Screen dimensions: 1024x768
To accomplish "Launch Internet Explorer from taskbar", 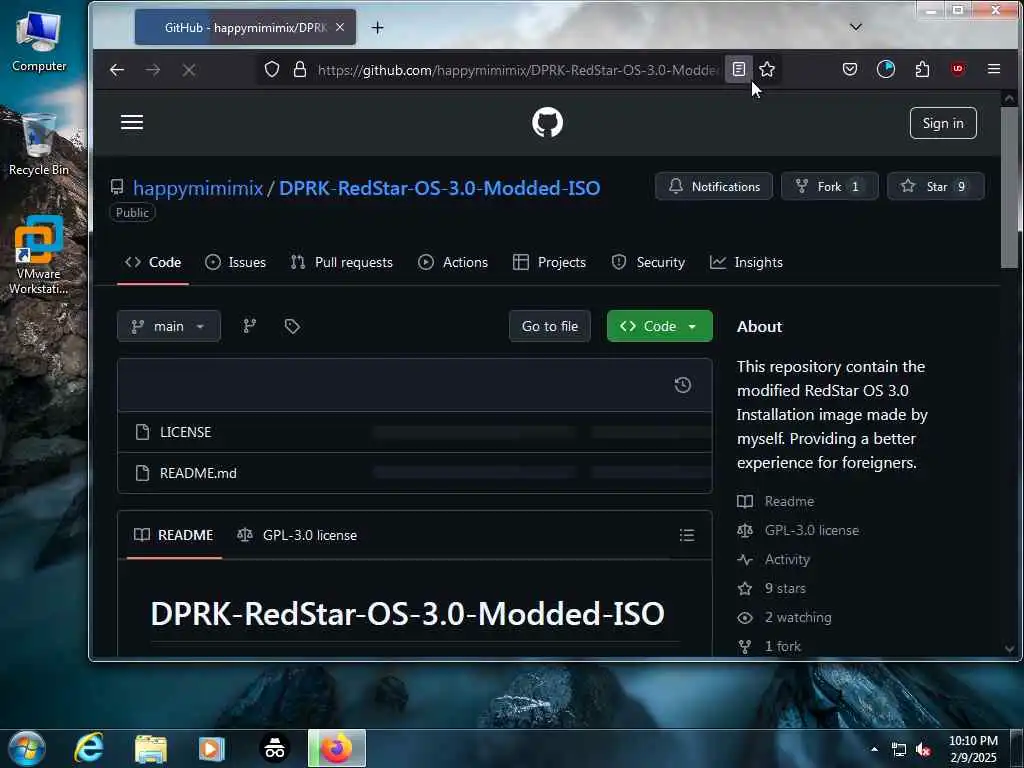I will 89,748.
